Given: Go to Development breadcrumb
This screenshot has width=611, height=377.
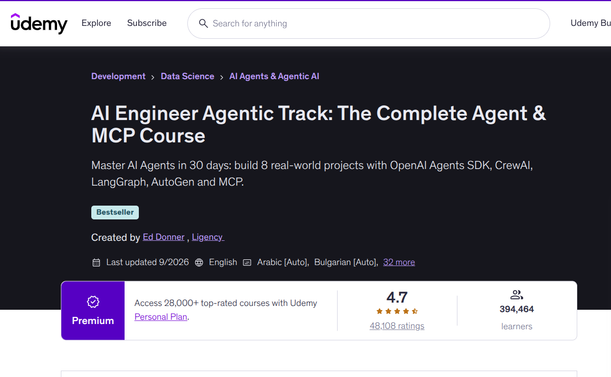Looking at the screenshot, I should click(x=118, y=76).
